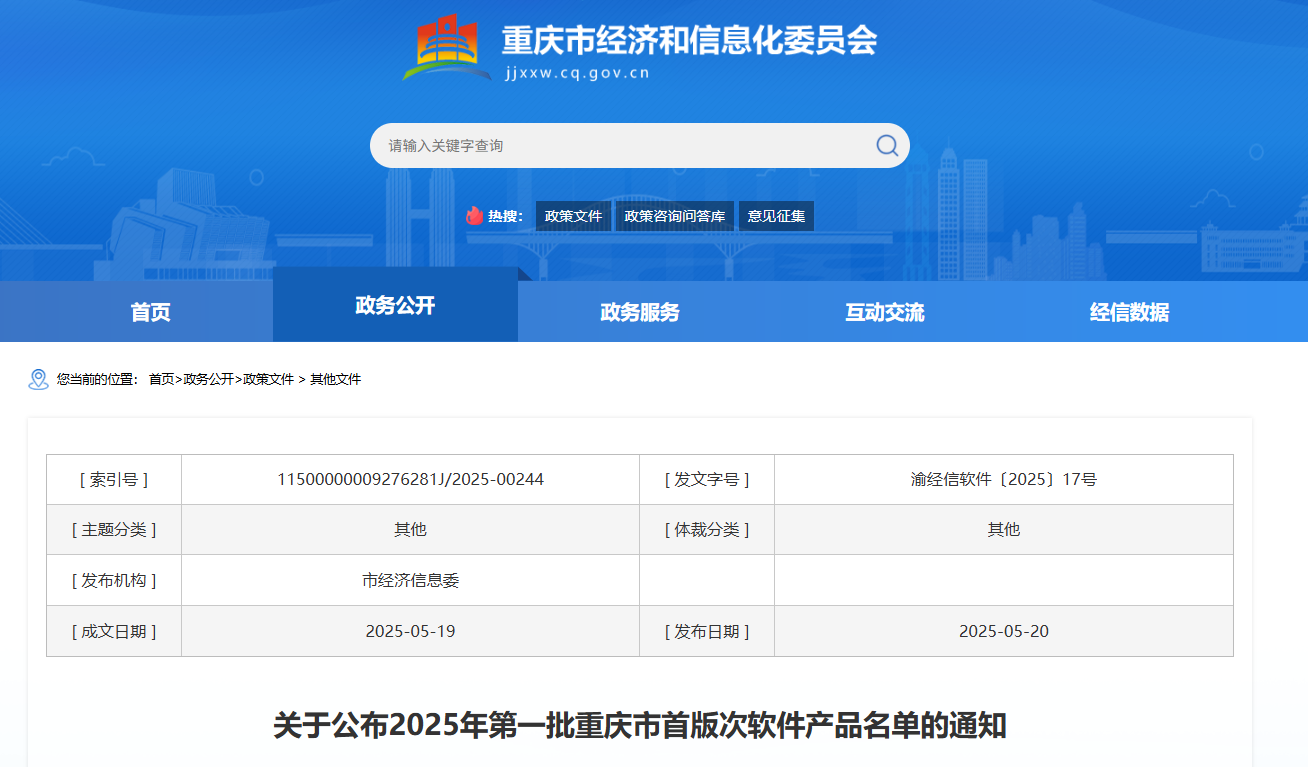Click 其他文件 in the breadcrumb path
Viewport: 1308px width, 767px height.
(335, 380)
